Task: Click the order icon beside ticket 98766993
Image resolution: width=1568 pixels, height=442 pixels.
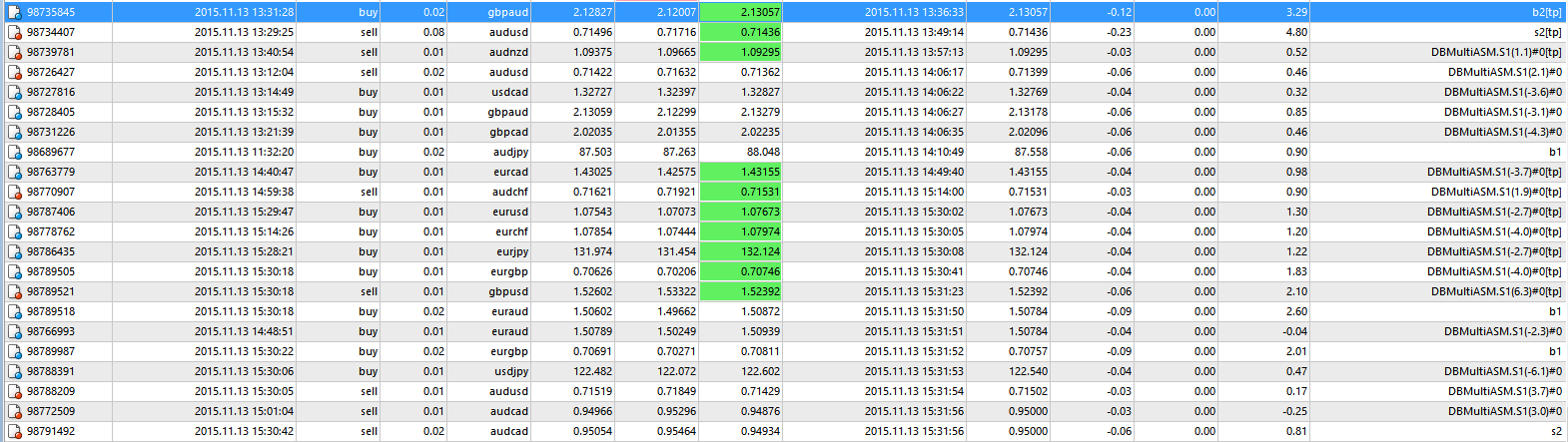Action: click(x=15, y=331)
